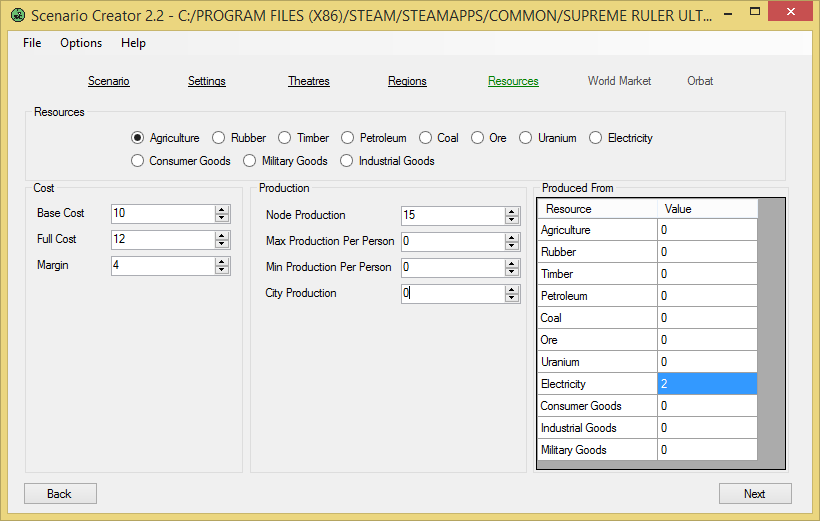This screenshot has height=521, width=820.
Task: Click the Value column header
Action: (x=707, y=209)
